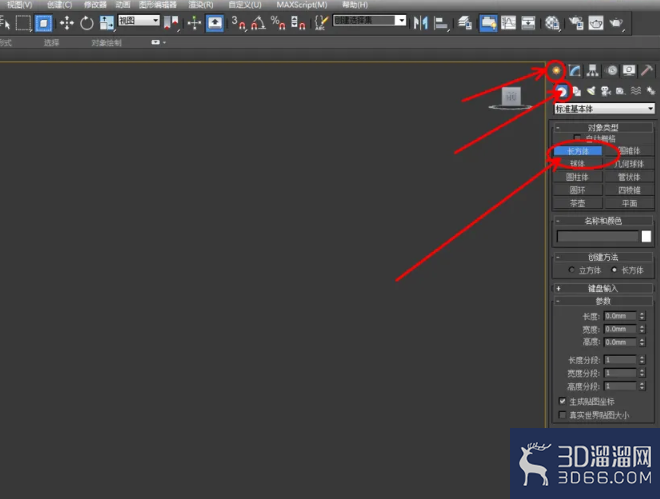
Task: Open Rendered Frame Window icon
Action: (x=596, y=23)
